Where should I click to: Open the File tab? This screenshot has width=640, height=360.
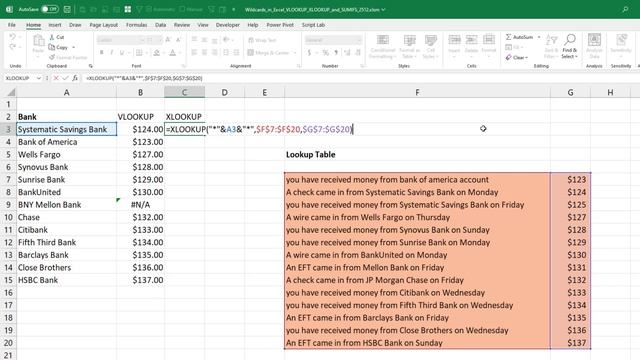12,25
